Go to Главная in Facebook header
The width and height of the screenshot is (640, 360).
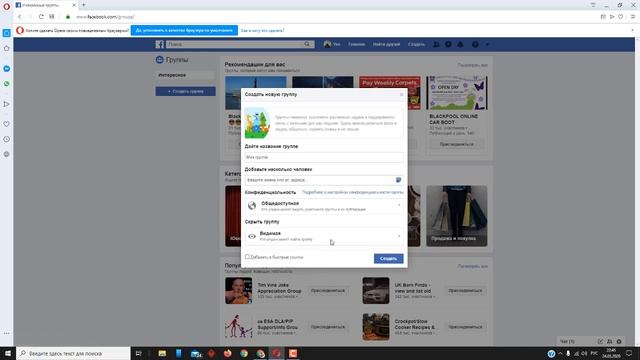[356, 44]
